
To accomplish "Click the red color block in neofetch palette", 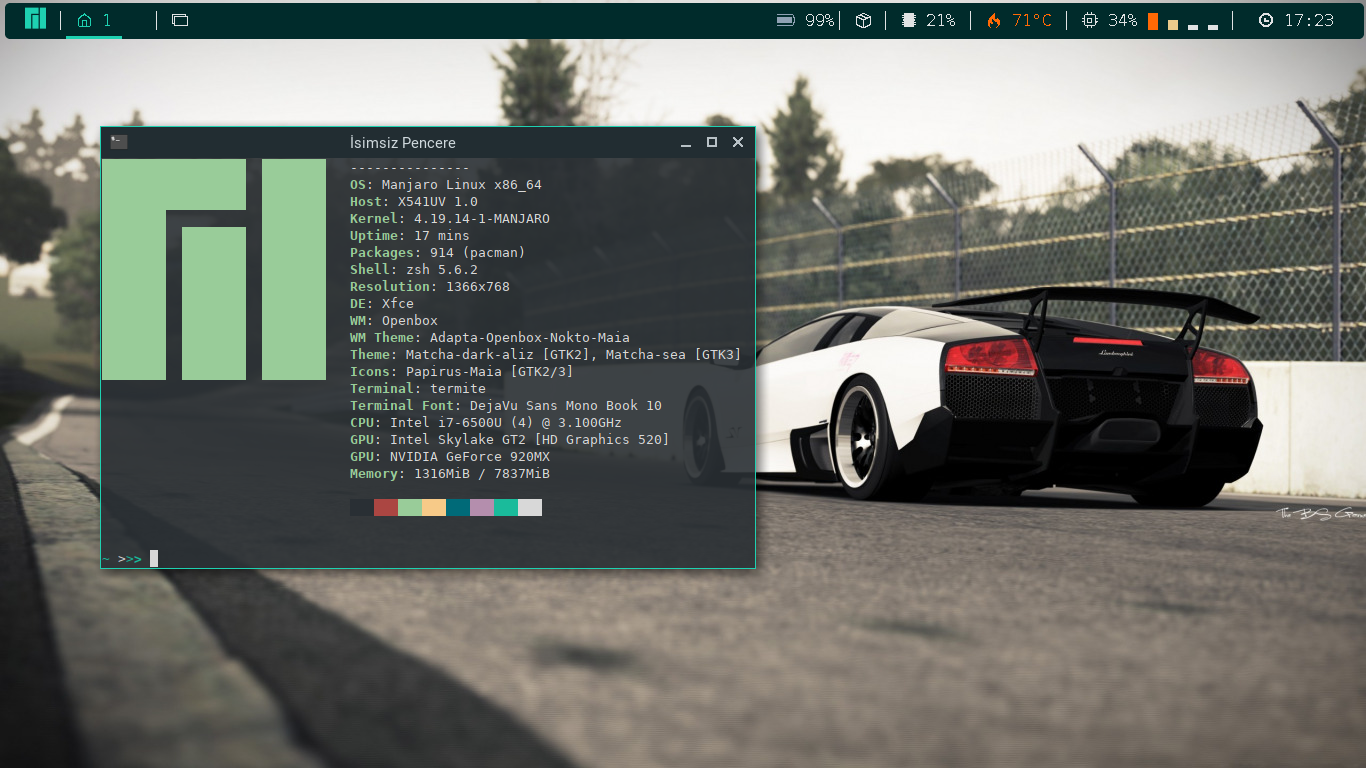I will point(386,508).
